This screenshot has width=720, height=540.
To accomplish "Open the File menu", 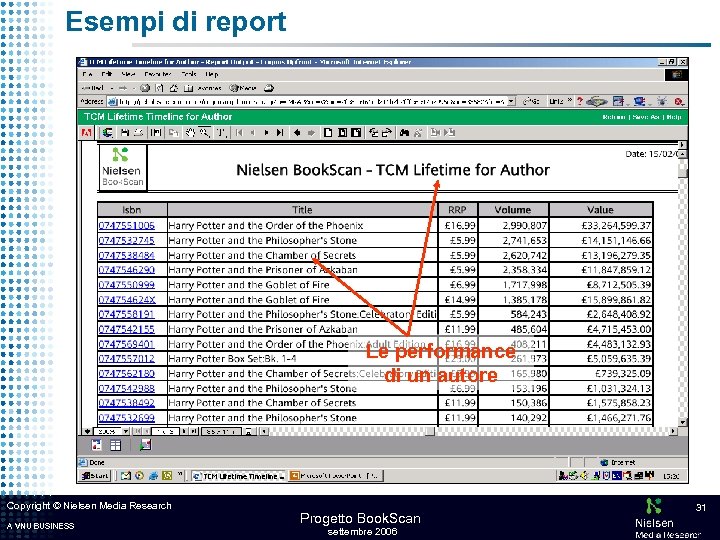I will coord(87,74).
